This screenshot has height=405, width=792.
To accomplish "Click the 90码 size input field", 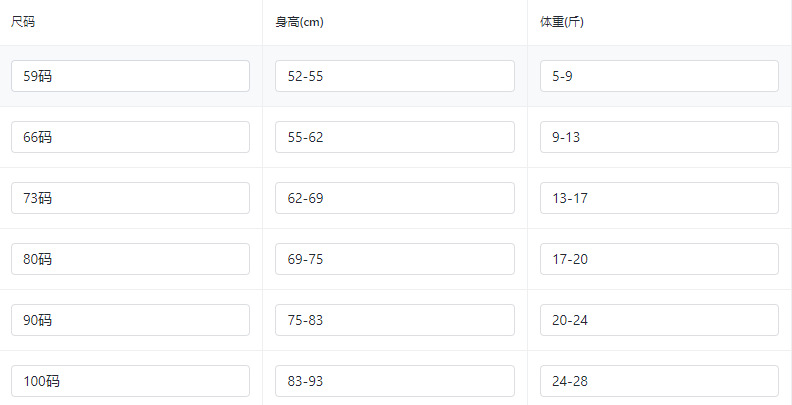I will 130,320.
